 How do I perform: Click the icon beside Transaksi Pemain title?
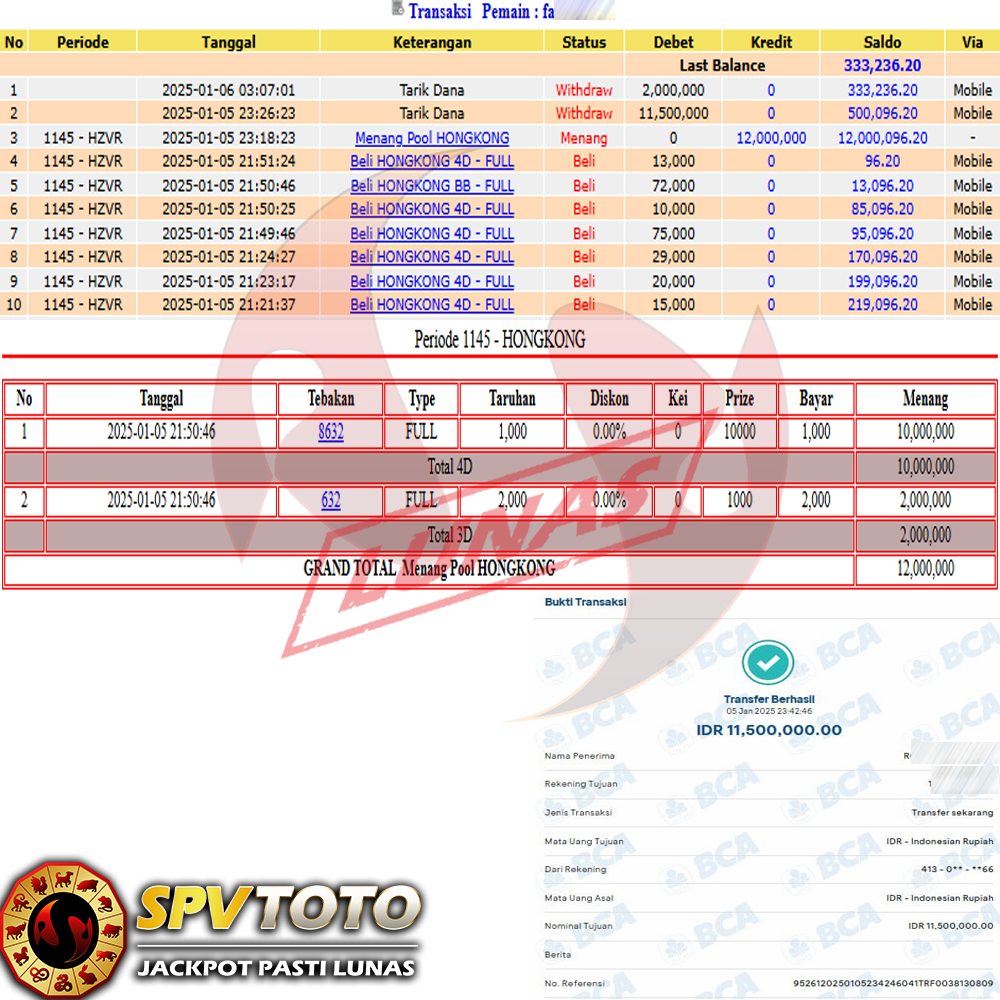pos(398,10)
